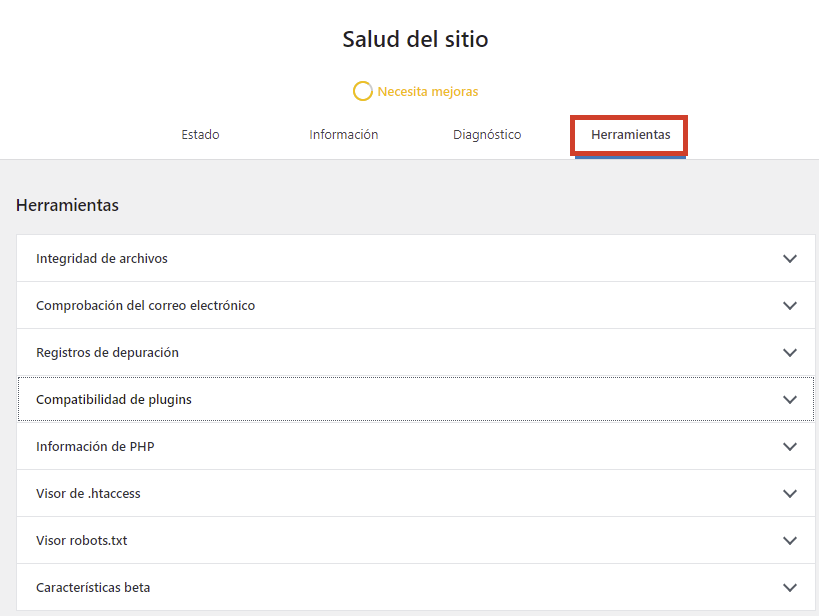Expand the Integridad de archivos section

pyautogui.click(x=416, y=258)
